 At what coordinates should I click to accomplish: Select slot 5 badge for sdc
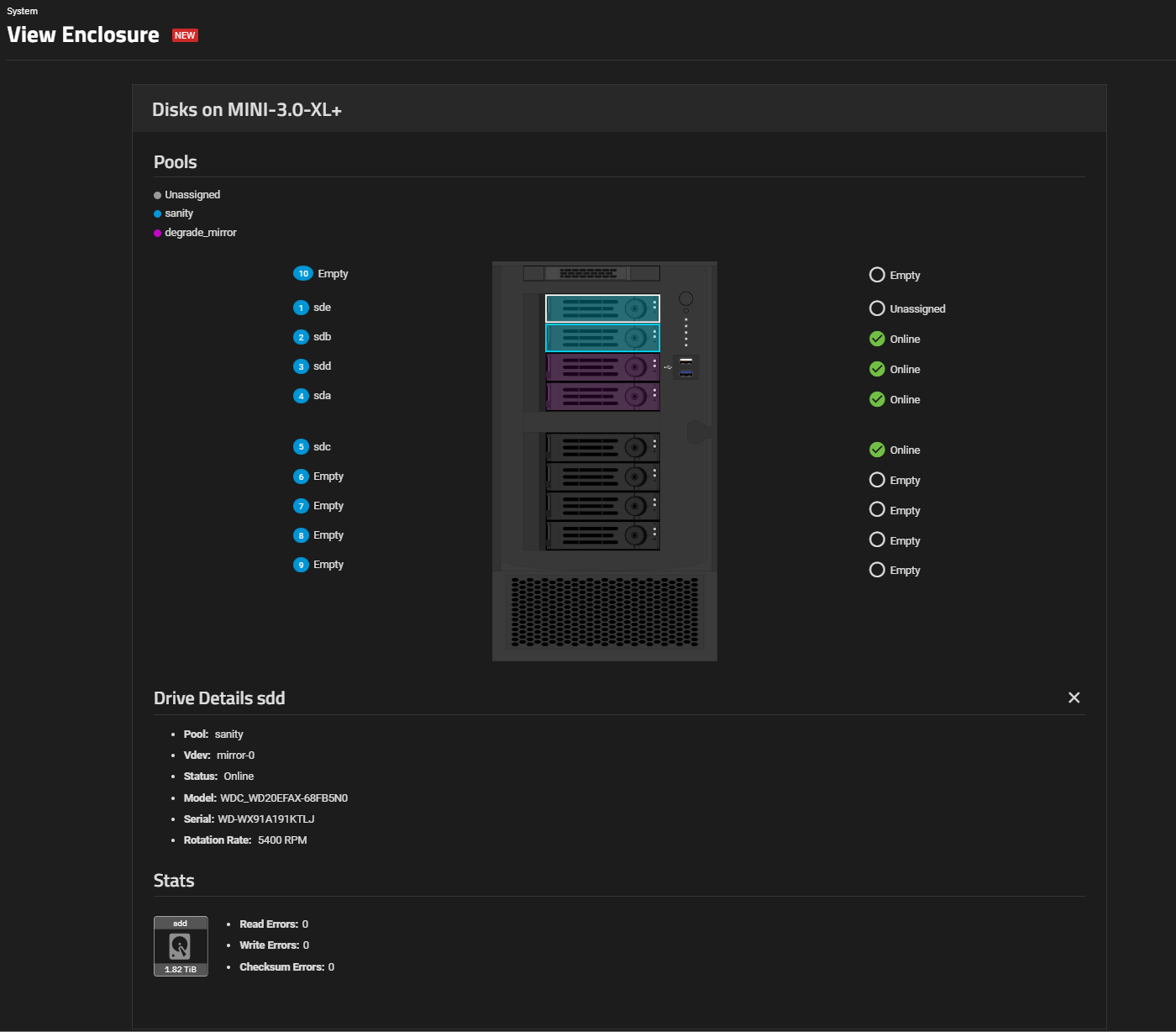coord(301,447)
